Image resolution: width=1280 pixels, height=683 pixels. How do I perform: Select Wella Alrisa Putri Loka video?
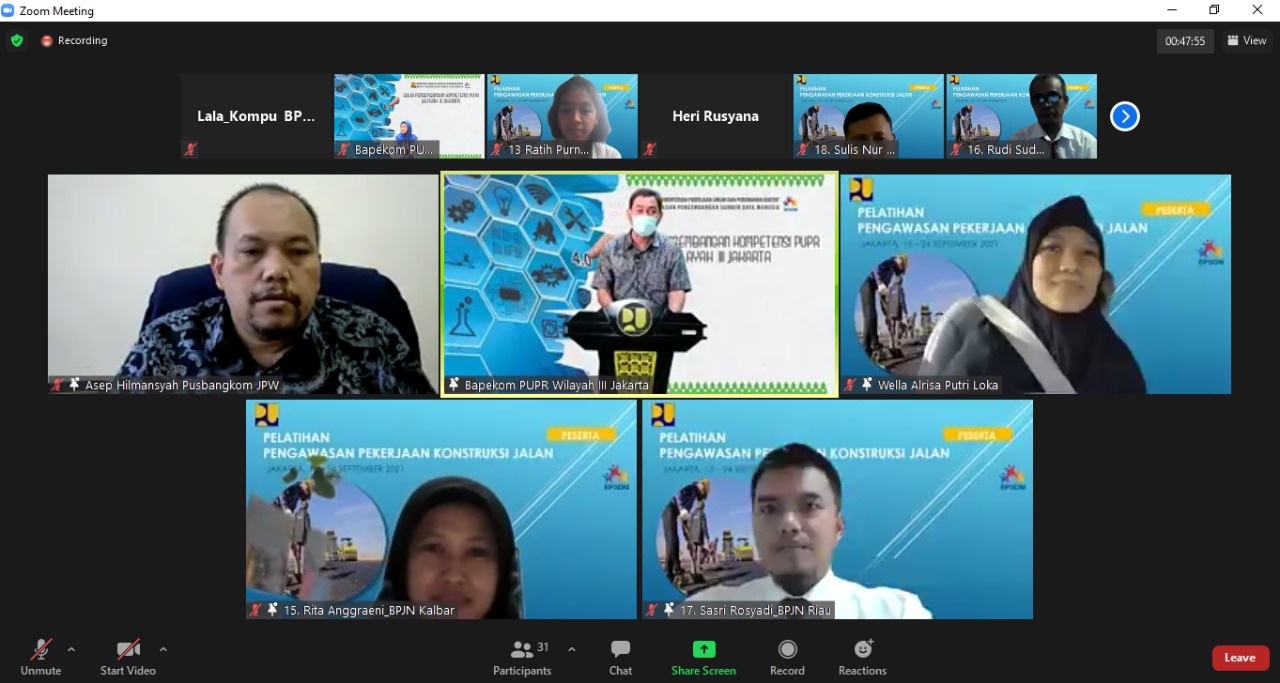click(x=1036, y=284)
